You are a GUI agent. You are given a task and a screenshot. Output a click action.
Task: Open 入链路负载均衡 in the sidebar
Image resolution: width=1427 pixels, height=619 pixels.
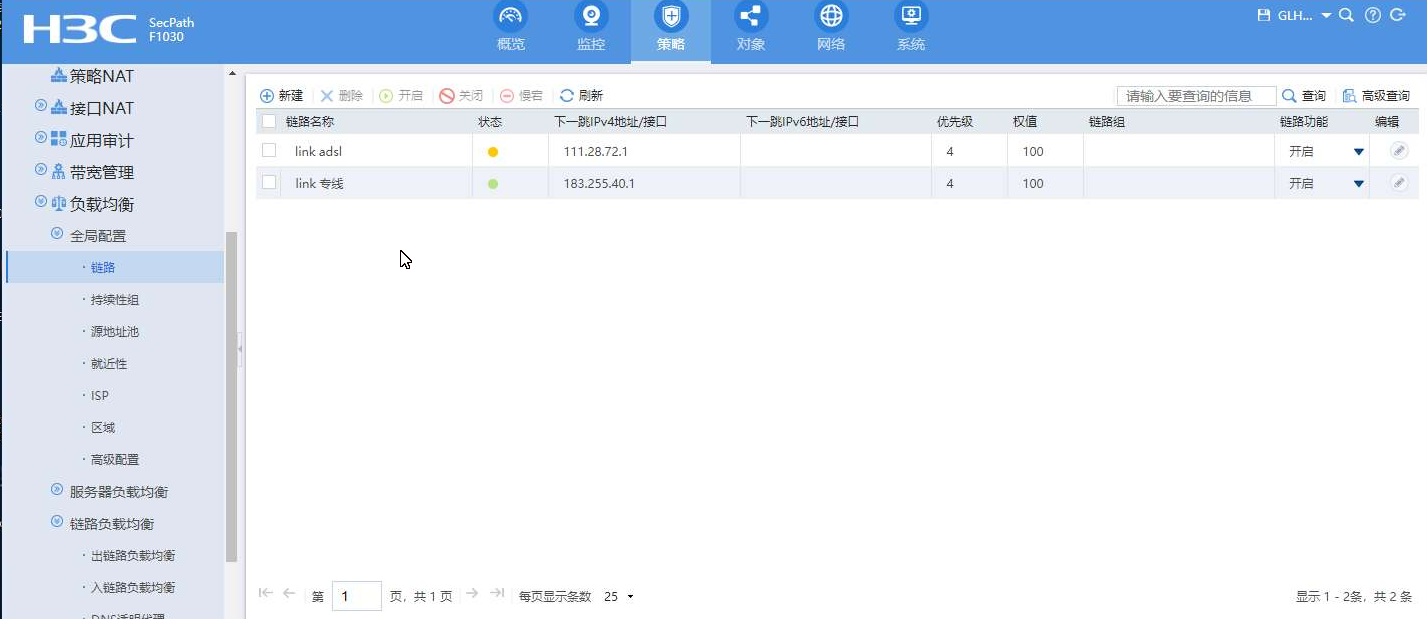(133, 588)
